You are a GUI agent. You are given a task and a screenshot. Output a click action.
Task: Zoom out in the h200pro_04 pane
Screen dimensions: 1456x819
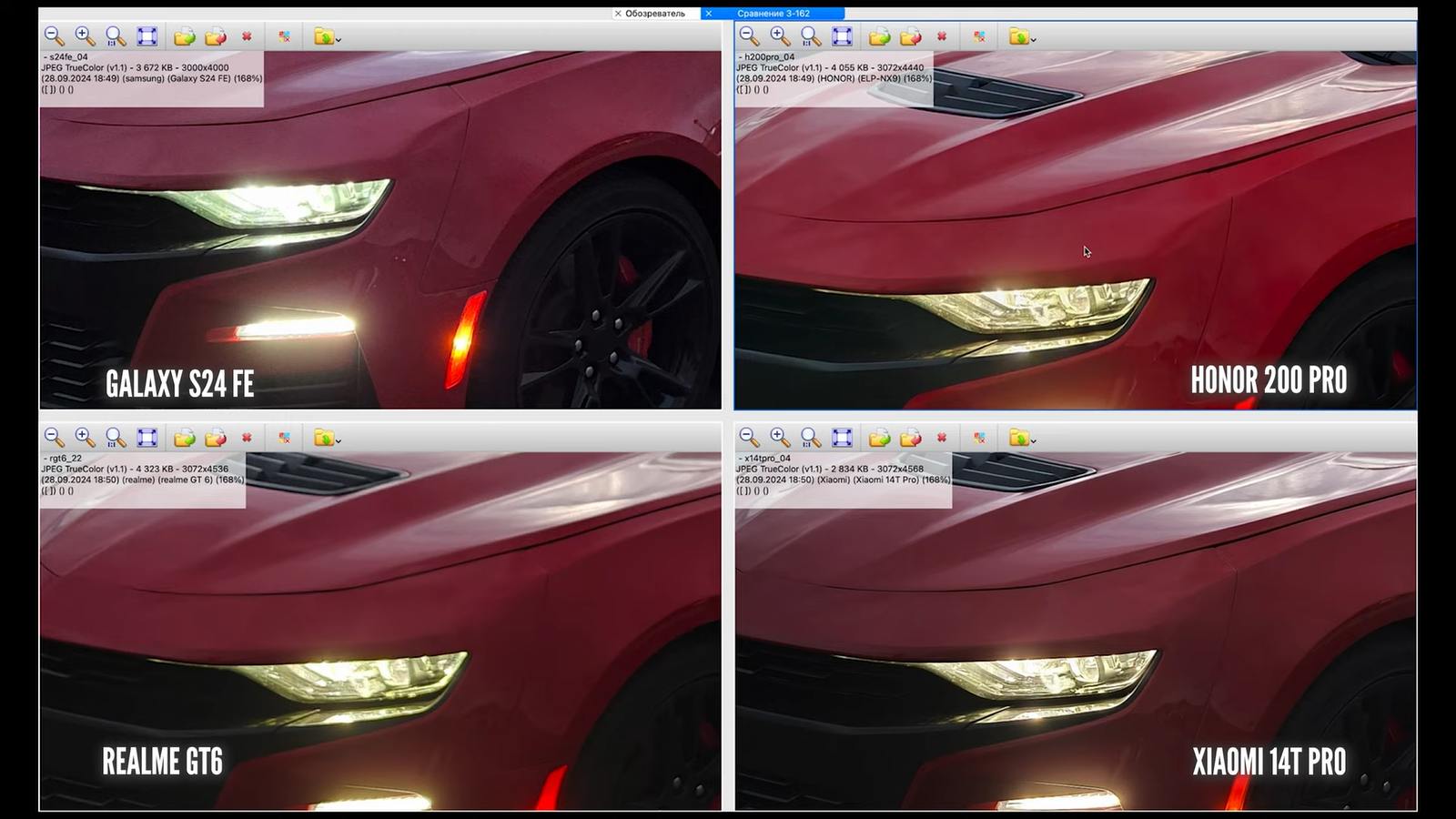[x=750, y=36]
